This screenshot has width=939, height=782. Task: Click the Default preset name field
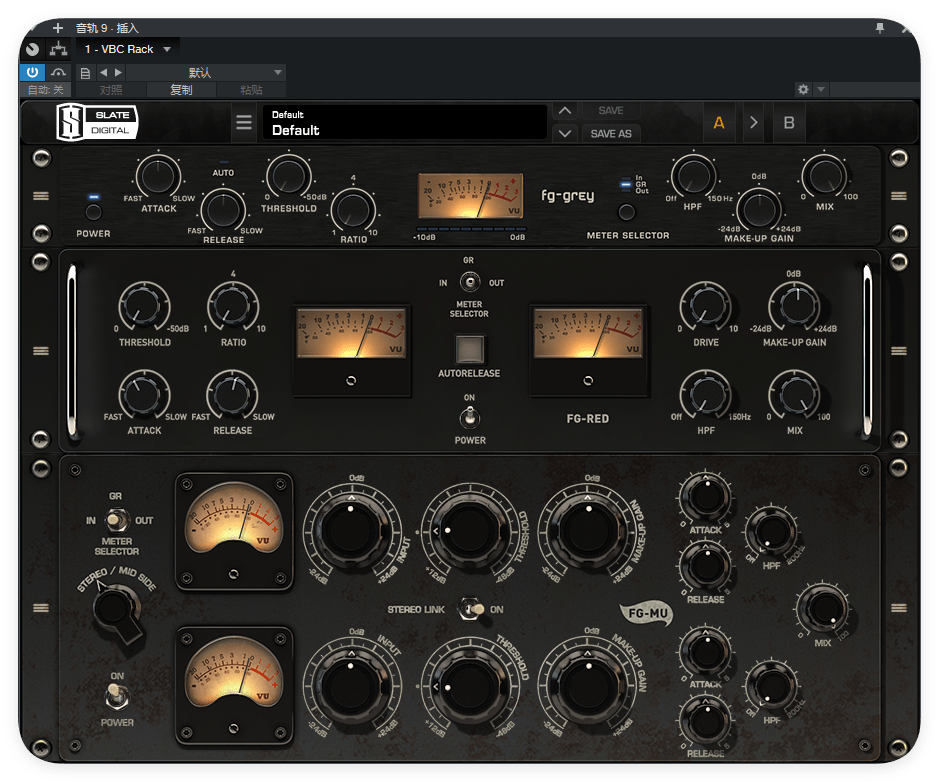(x=404, y=123)
